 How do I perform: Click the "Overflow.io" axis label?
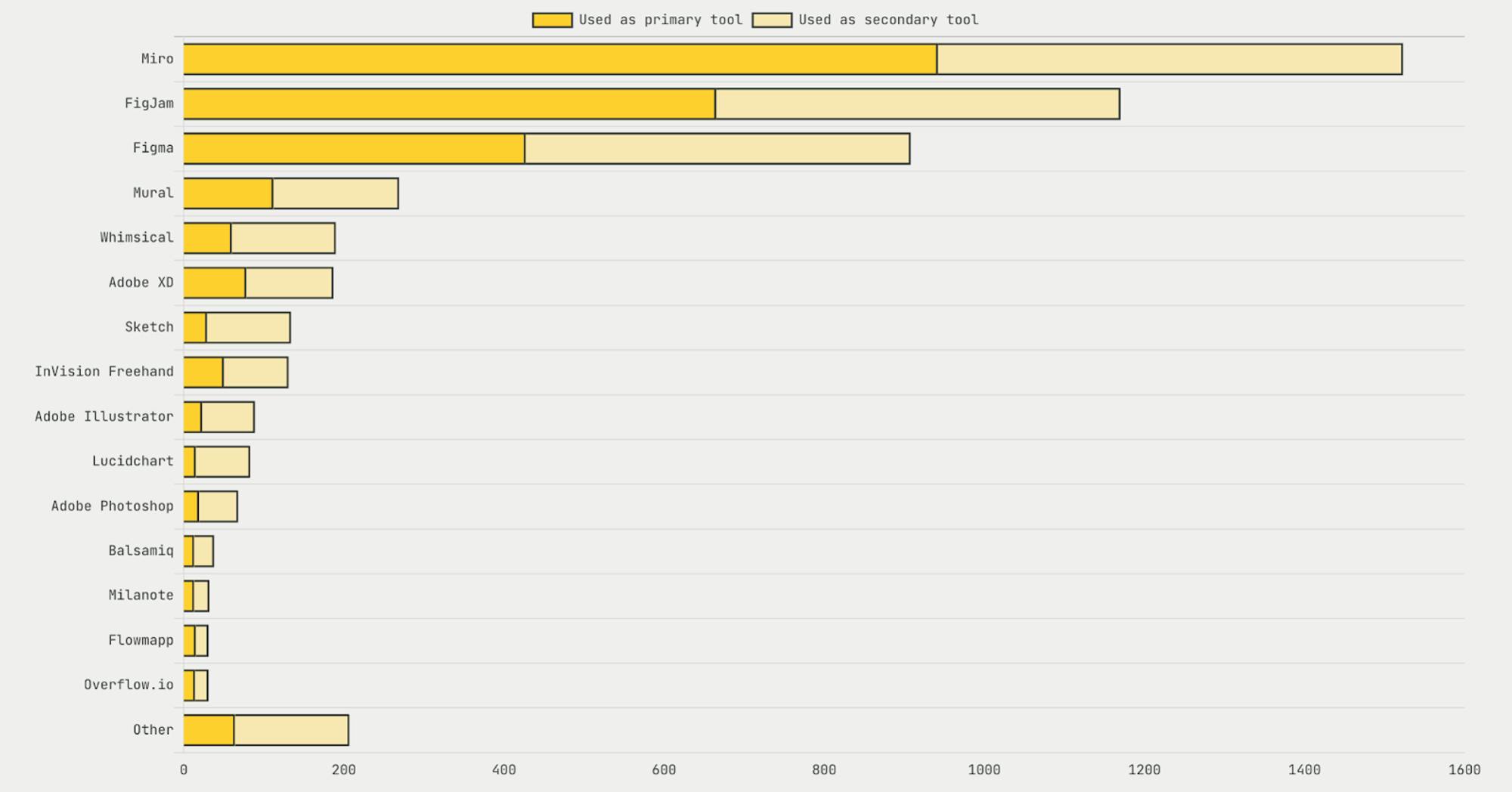click(129, 685)
